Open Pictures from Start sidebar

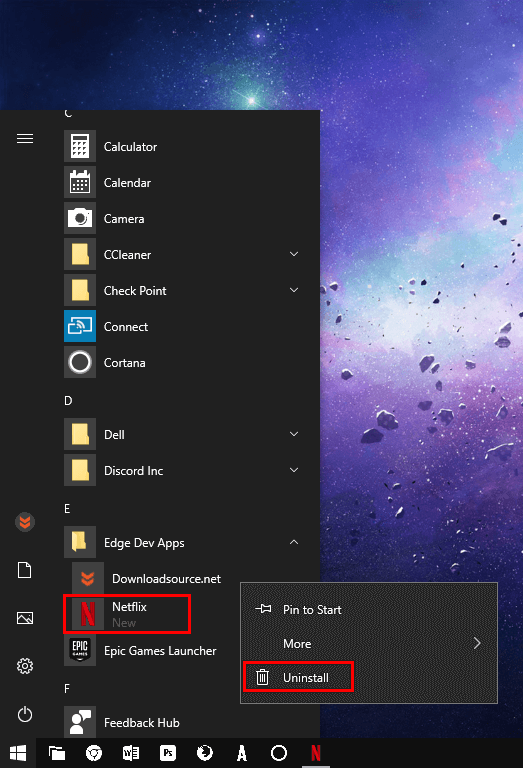pos(25,618)
